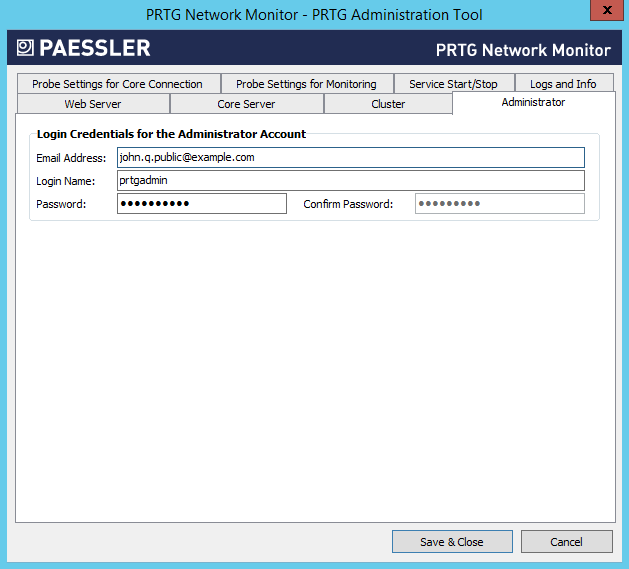Viewport: 629px width, 569px height.
Task: Click the Email Address label
Action: tap(71, 158)
